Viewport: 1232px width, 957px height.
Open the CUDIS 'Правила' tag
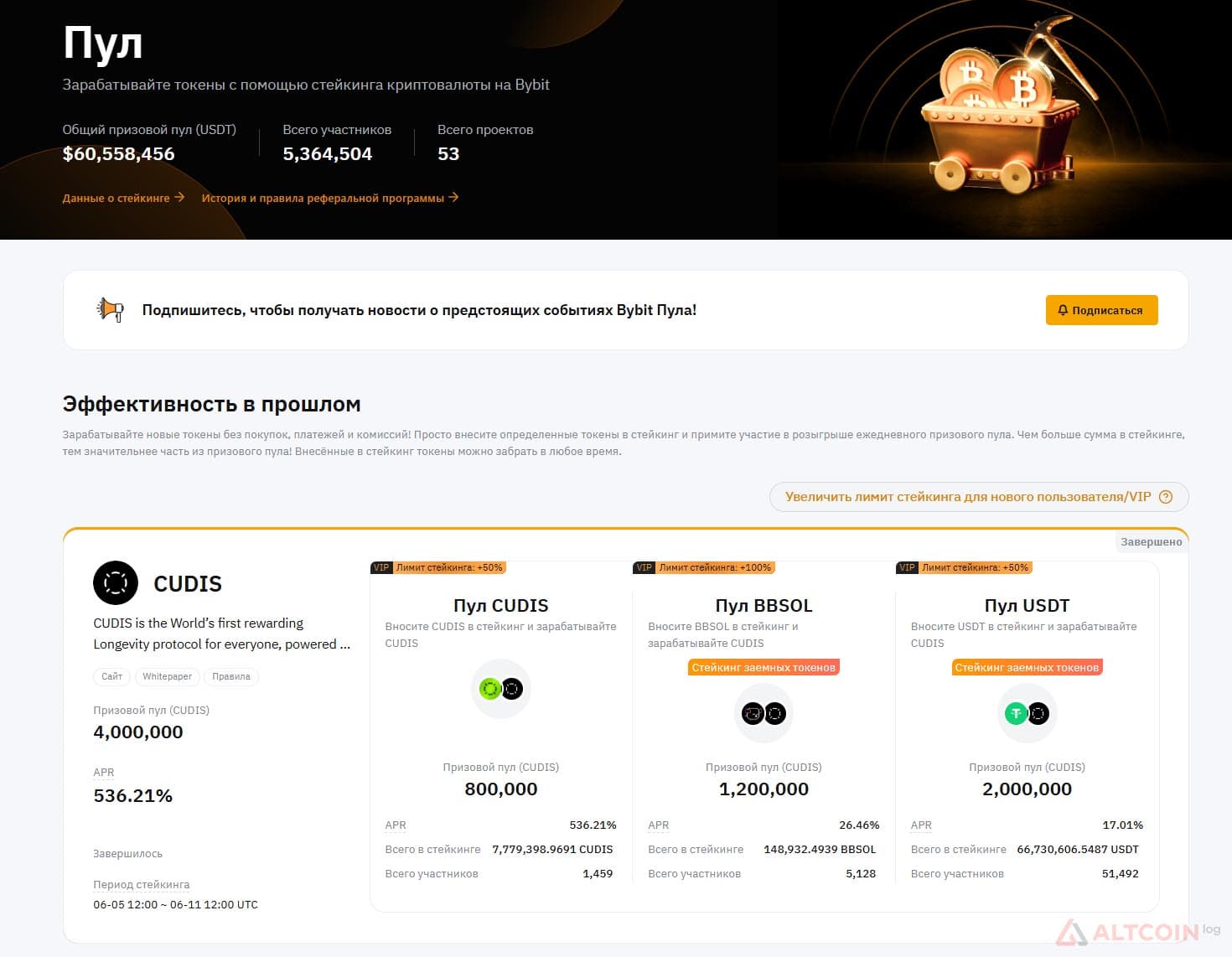point(231,676)
